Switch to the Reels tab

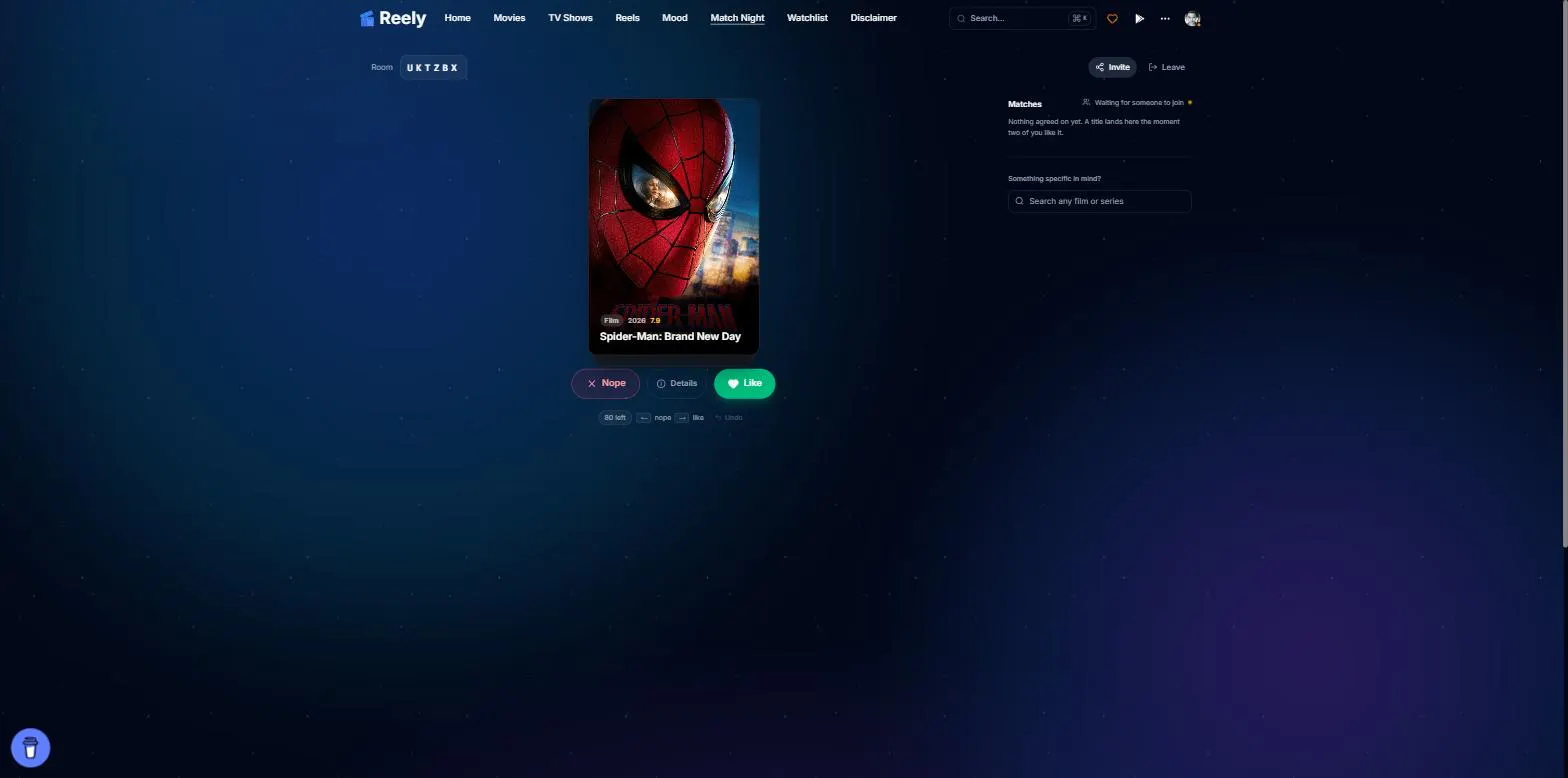point(627,18)
